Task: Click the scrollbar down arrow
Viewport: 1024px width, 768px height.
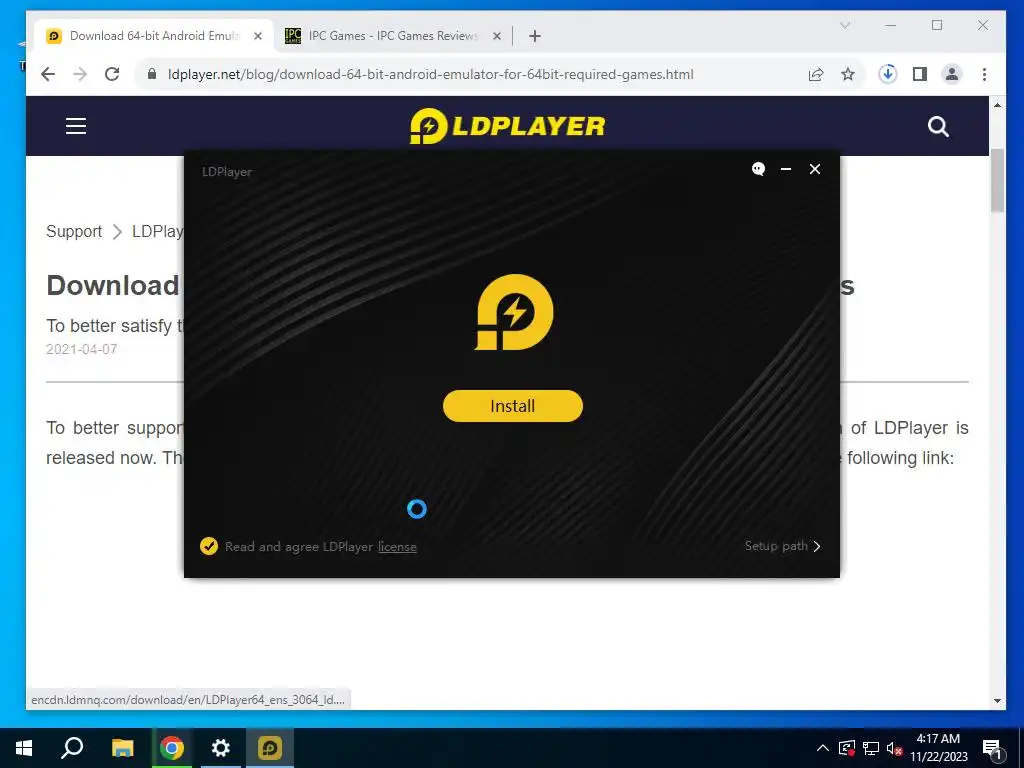Action: tap(997, 701)
